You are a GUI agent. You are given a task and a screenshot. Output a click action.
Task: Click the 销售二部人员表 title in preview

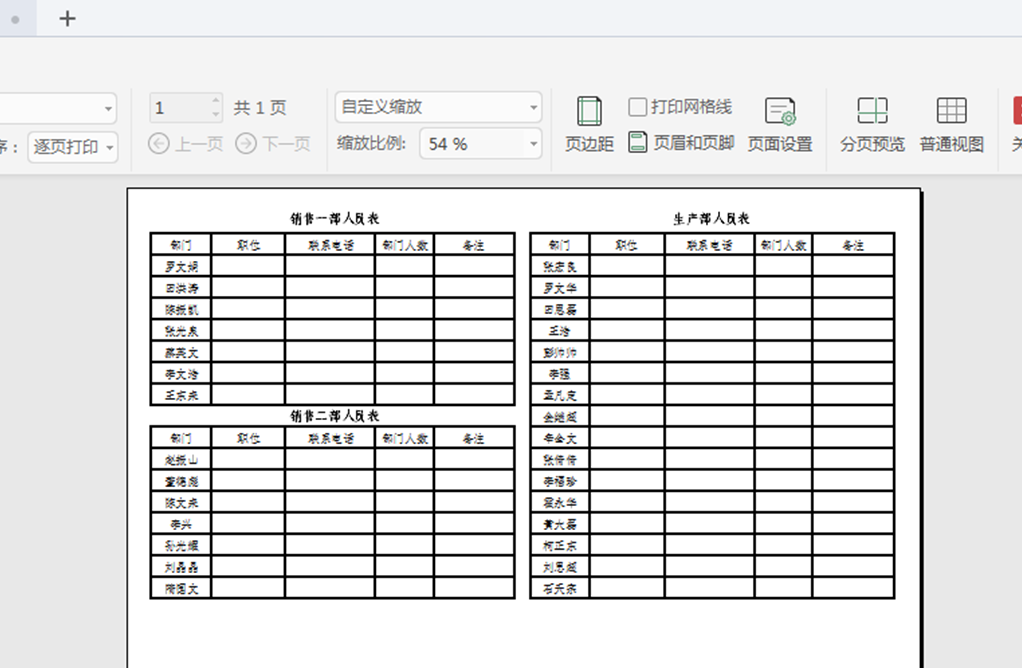[x=334, y=416]
